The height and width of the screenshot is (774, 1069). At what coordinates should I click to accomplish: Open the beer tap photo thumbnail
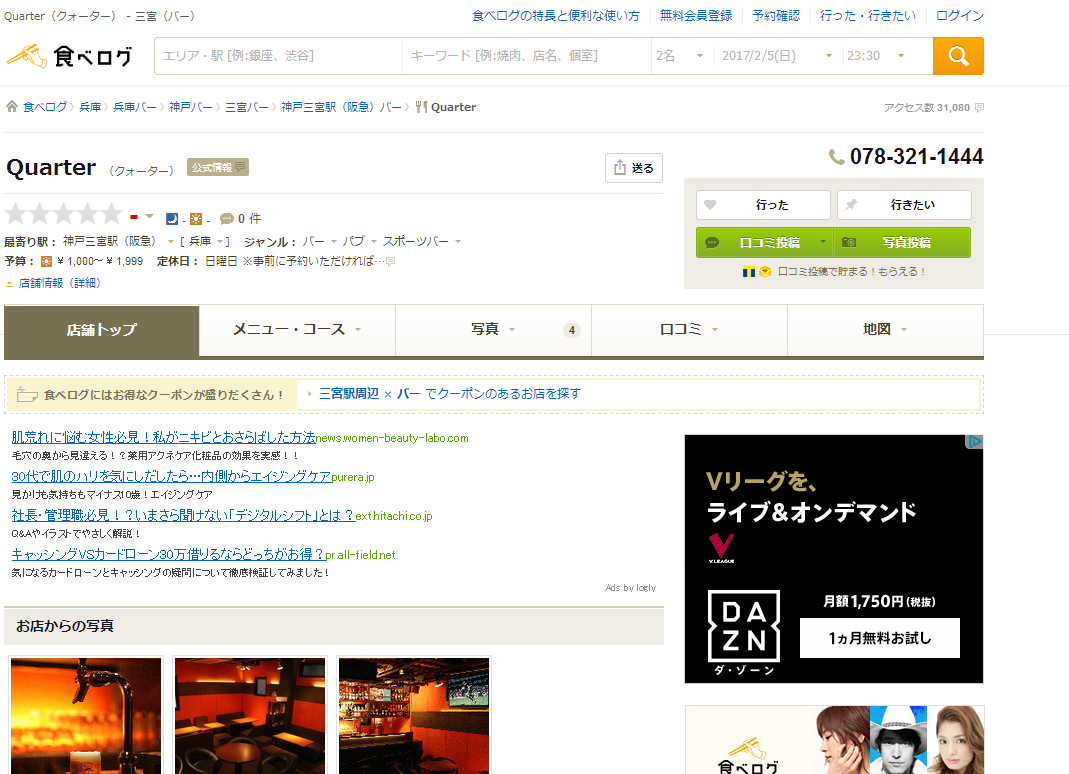click(86, 715)
